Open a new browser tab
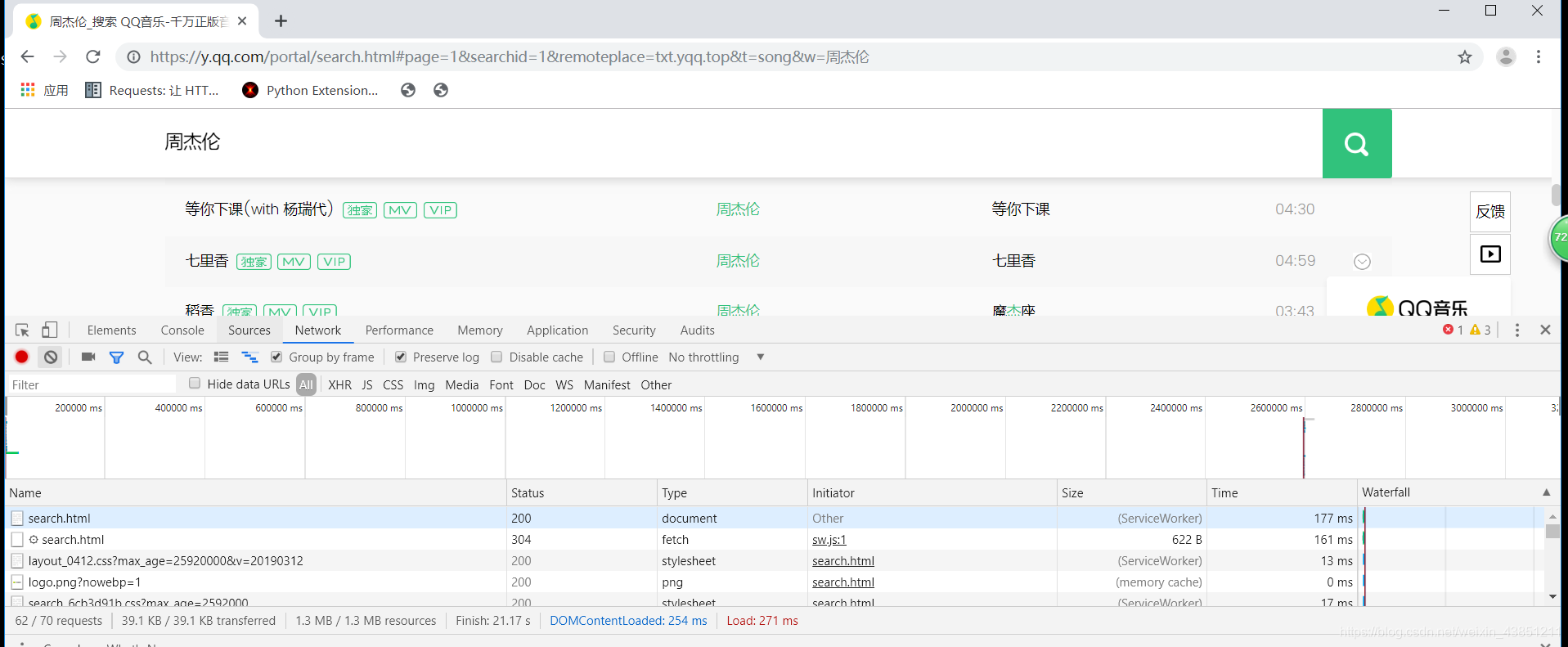The image size is (1568, 647). click(x=281, y=21)
